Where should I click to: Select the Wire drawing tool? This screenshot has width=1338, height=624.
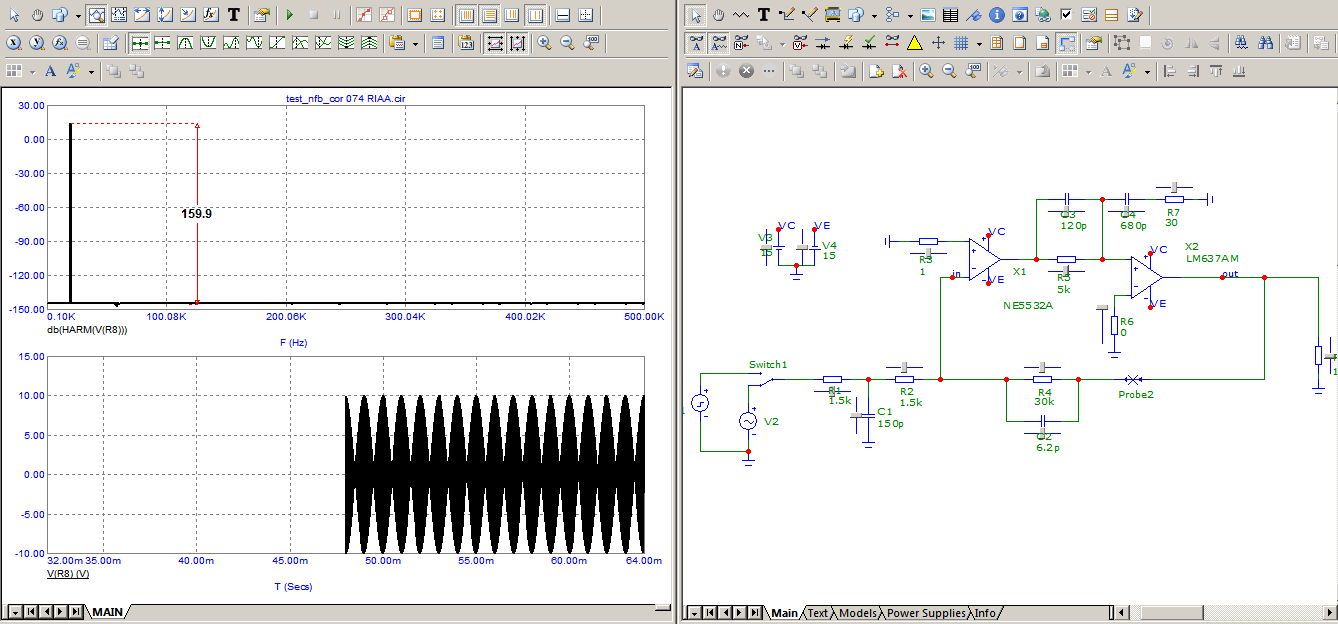tap(786, 15)
